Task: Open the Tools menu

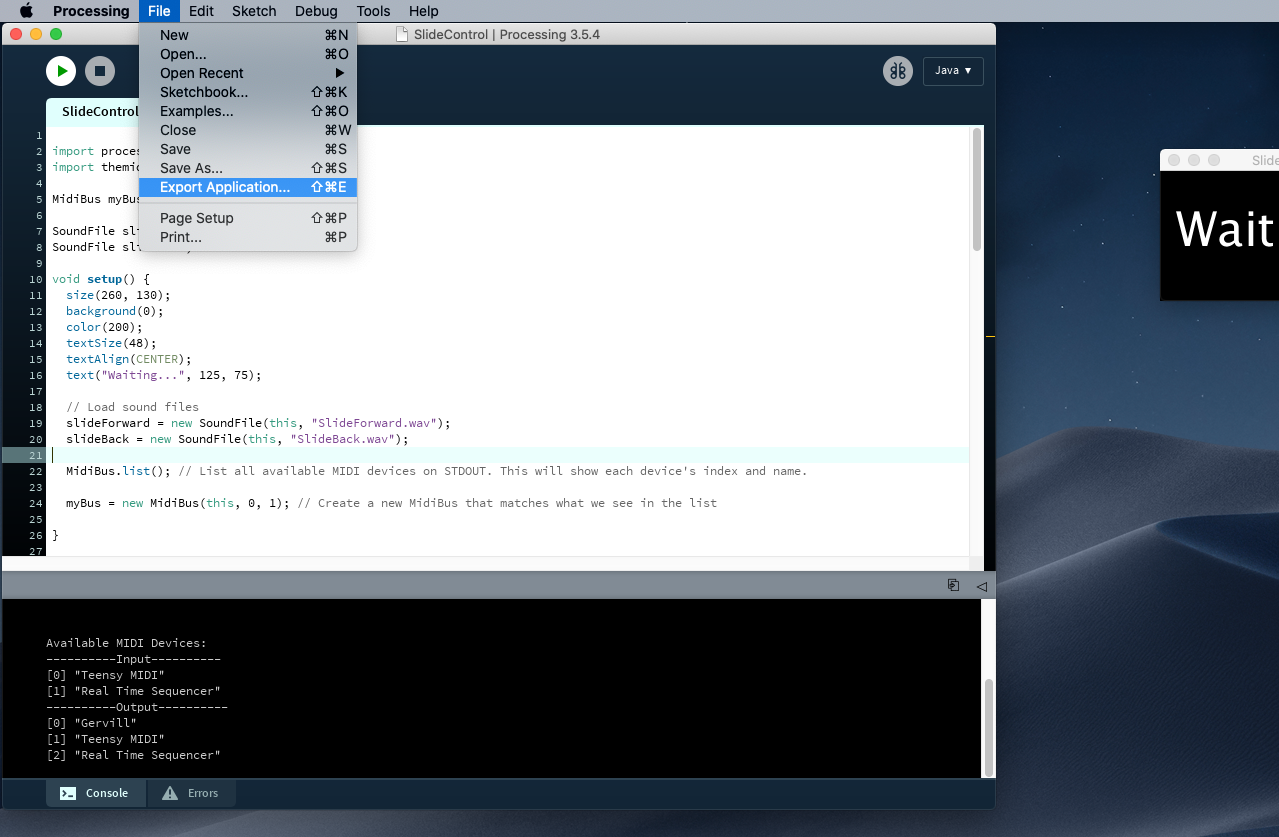Action: (x=373, y=11)
